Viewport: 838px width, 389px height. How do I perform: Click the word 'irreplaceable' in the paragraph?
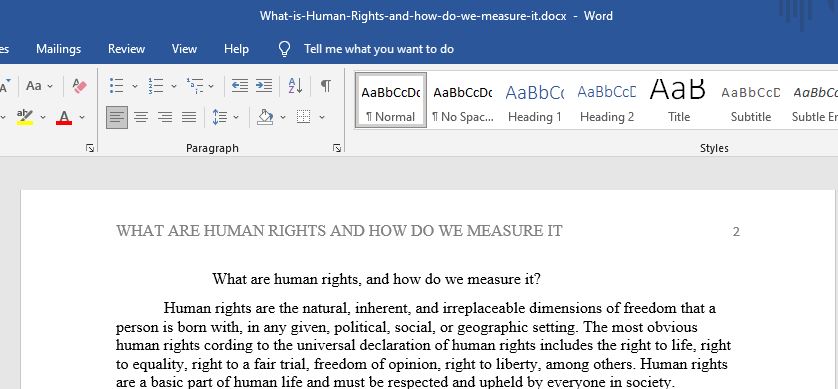point(484,308)
